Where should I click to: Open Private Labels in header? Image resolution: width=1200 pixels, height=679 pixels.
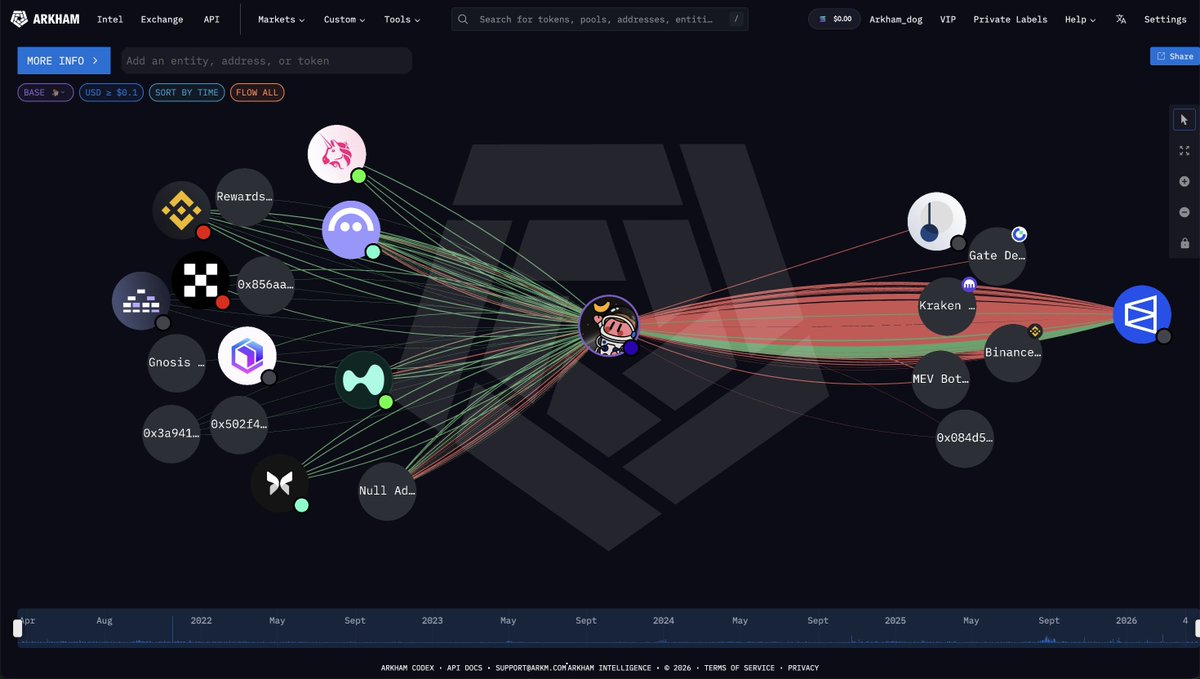[1011, 19]
